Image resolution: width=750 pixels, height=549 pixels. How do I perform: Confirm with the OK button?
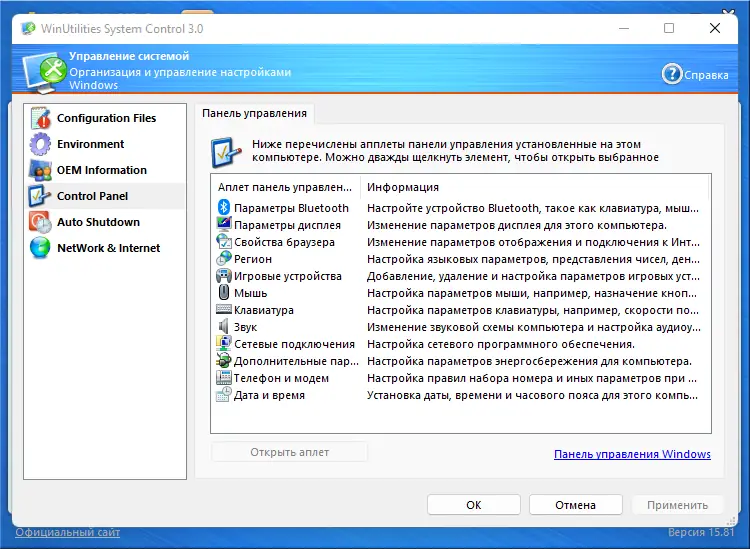click(474, 505)
